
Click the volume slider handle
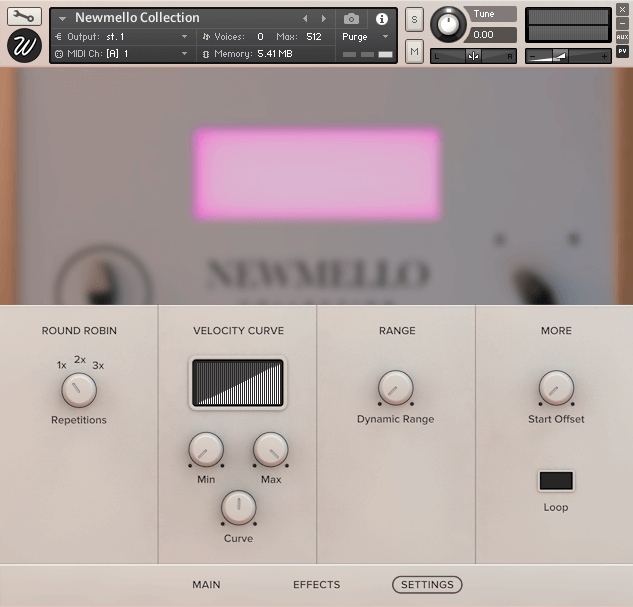[x=560, y=56]
